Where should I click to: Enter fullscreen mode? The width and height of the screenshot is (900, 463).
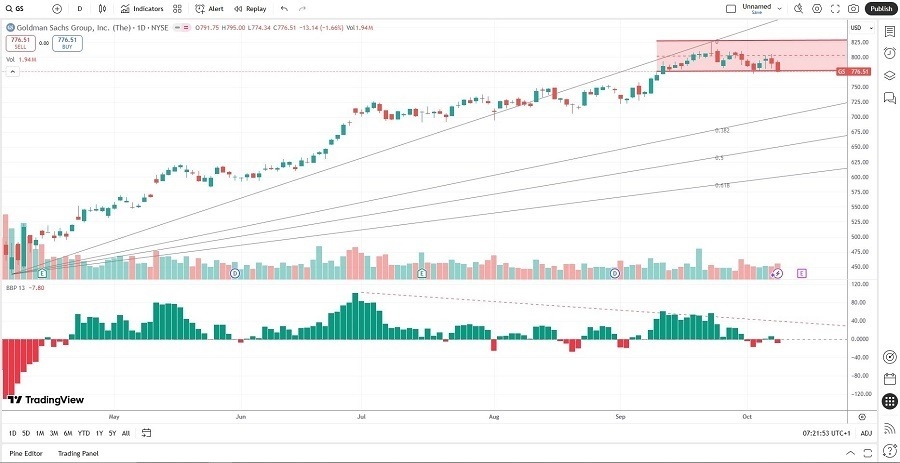835,8
